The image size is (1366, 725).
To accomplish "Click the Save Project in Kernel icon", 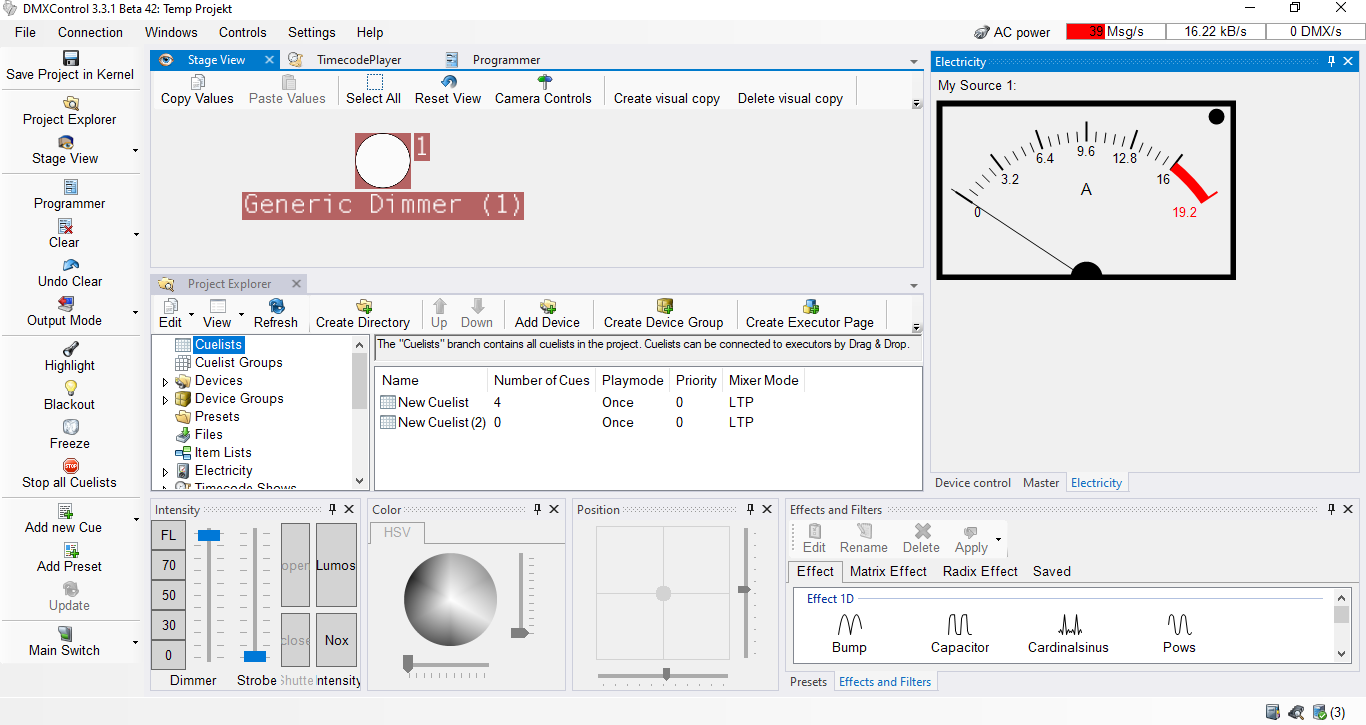I will (70, 58).
